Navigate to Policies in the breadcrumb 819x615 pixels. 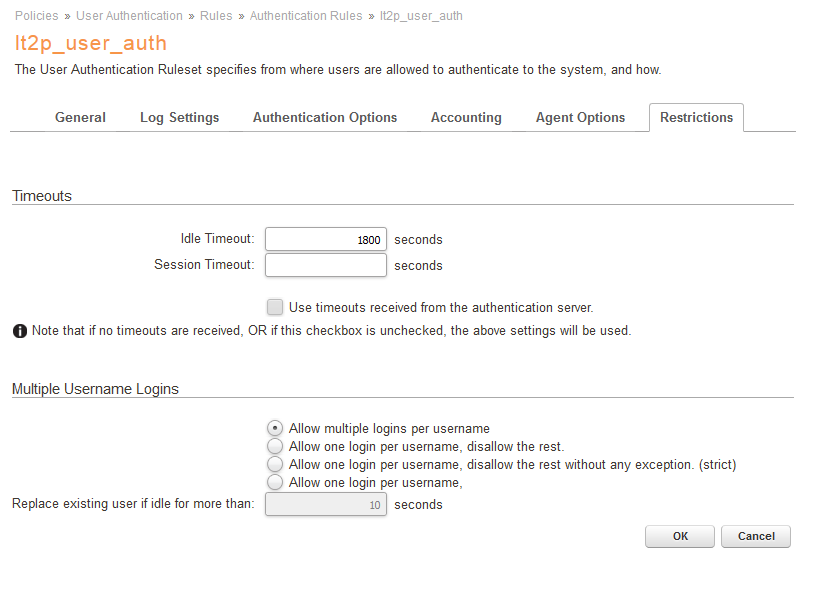36,16
